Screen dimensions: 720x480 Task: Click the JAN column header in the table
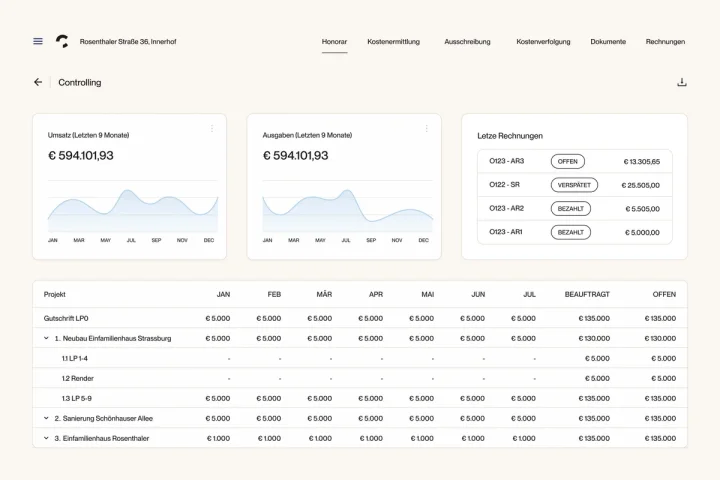(223, 294)
